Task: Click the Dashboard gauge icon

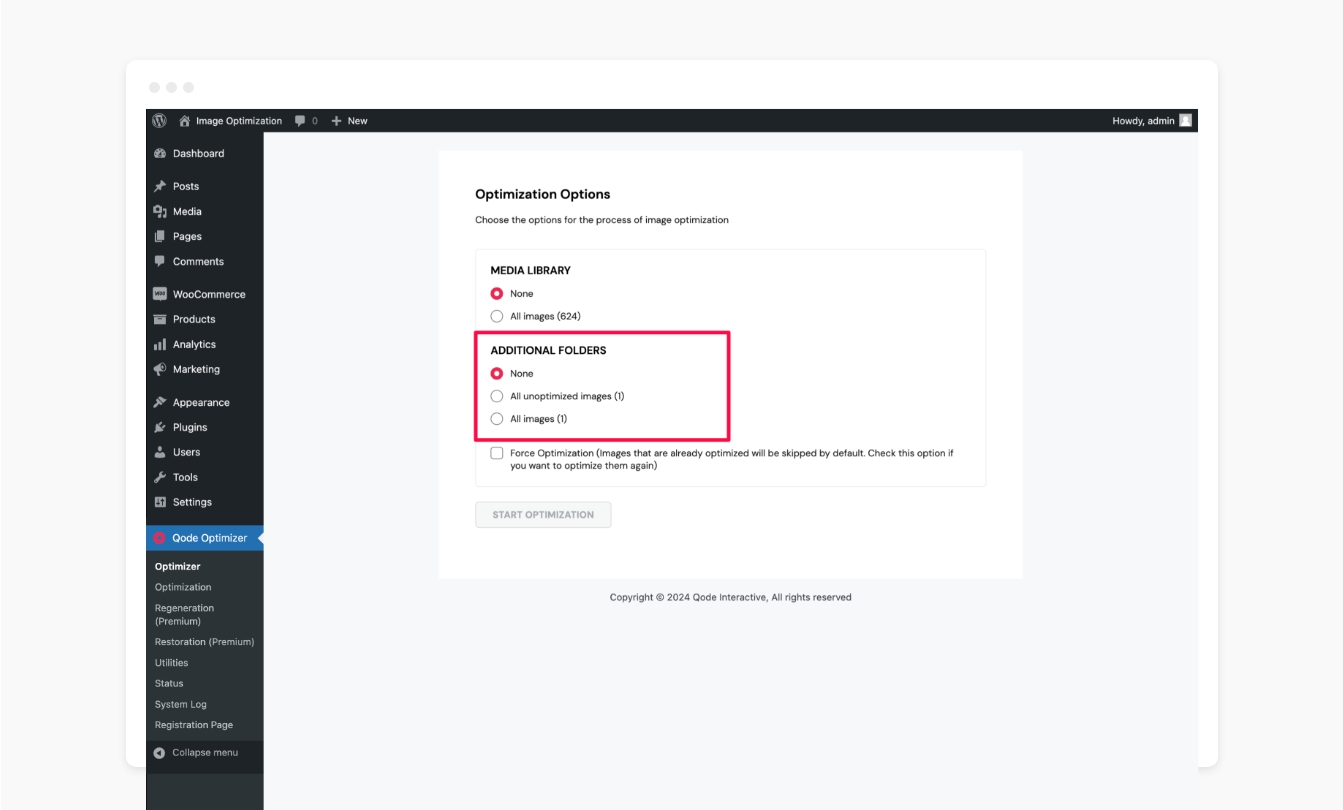Action: (159, 154)
